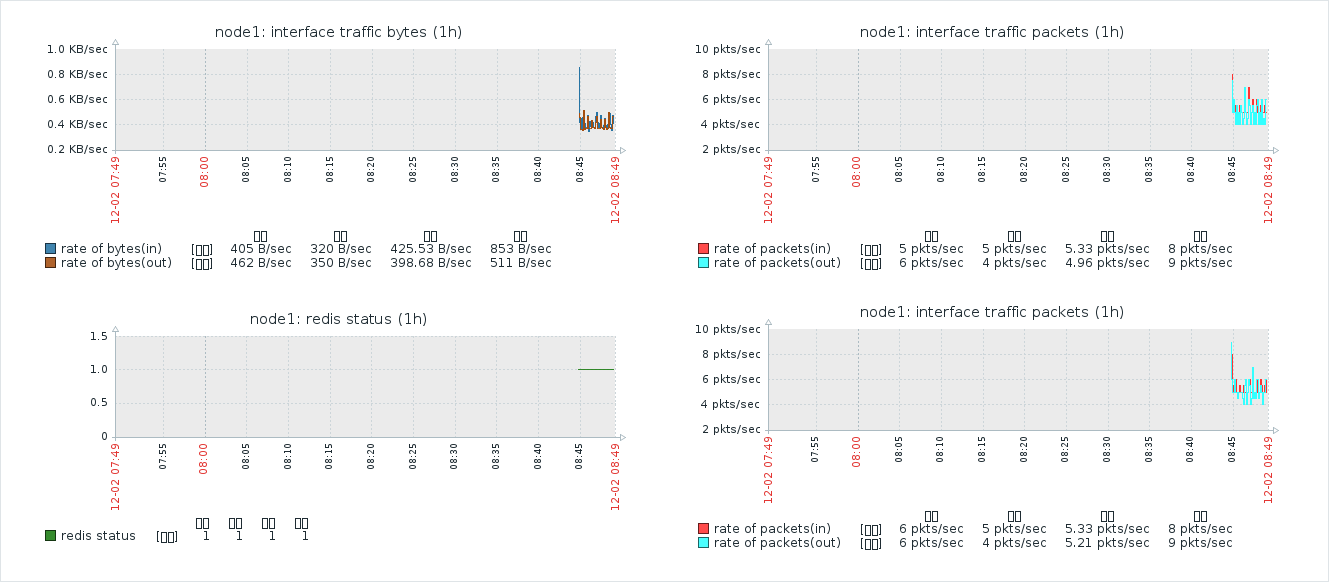This screenshot has width=1329, height=582.
Task: Click the 1.0 KB/sec y-axis label
Action: [77, 49]
